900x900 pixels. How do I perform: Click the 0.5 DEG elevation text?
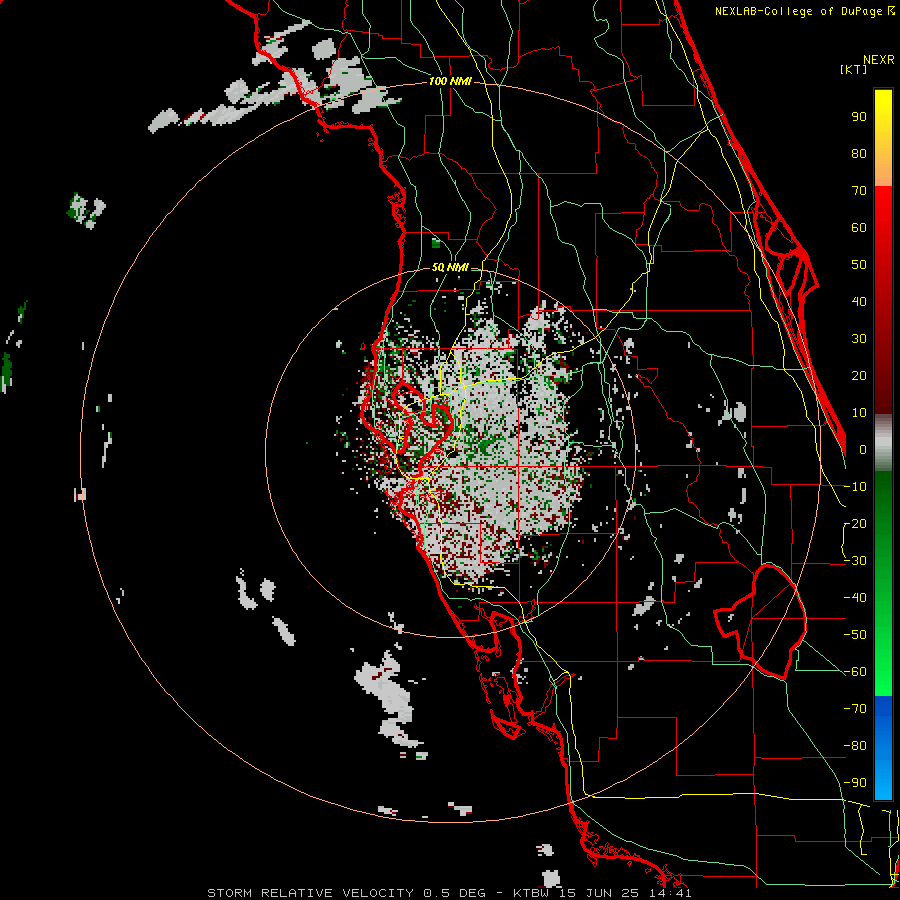pyautogui.click(x=455, y=893)
